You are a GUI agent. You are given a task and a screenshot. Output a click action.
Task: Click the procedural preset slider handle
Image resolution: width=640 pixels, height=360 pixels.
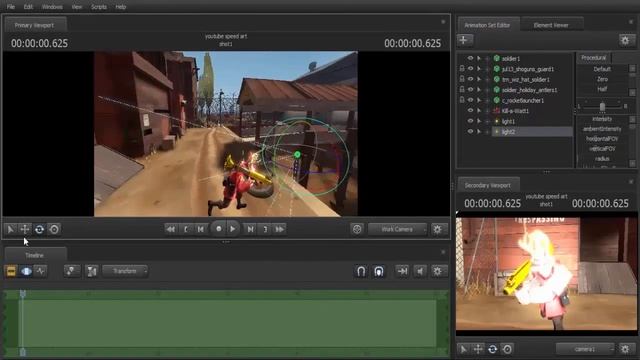click(602, 107)
